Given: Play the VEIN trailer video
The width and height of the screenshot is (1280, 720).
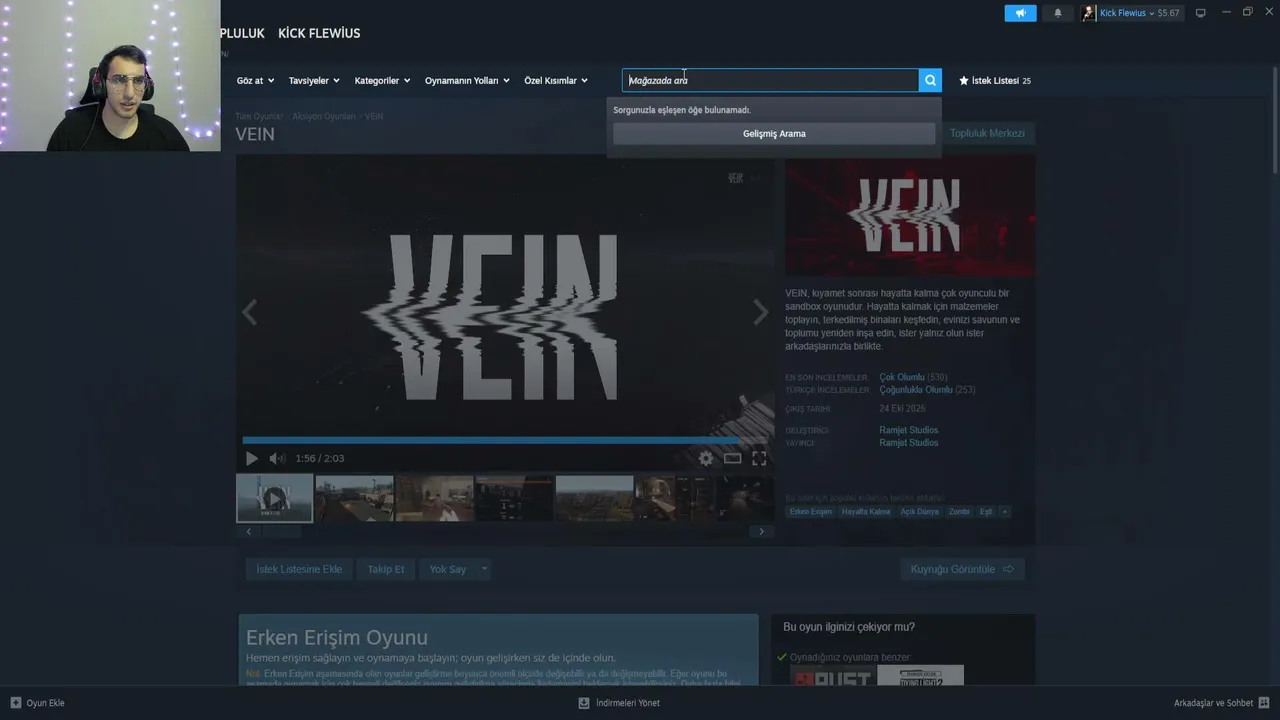Looking at the screenshot, I should tap(251, 458).
